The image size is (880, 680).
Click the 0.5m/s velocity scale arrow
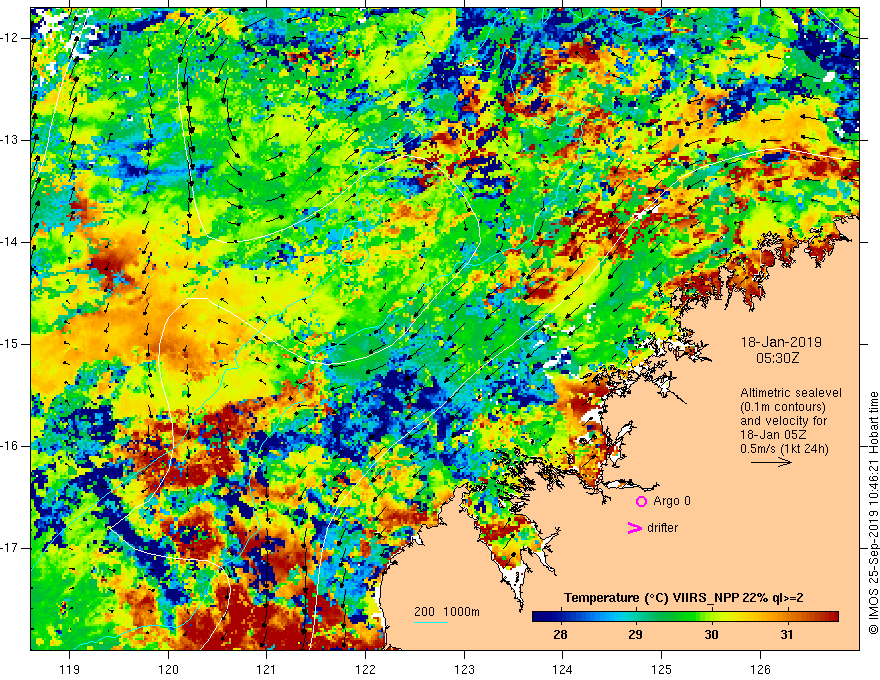point(771,462)
